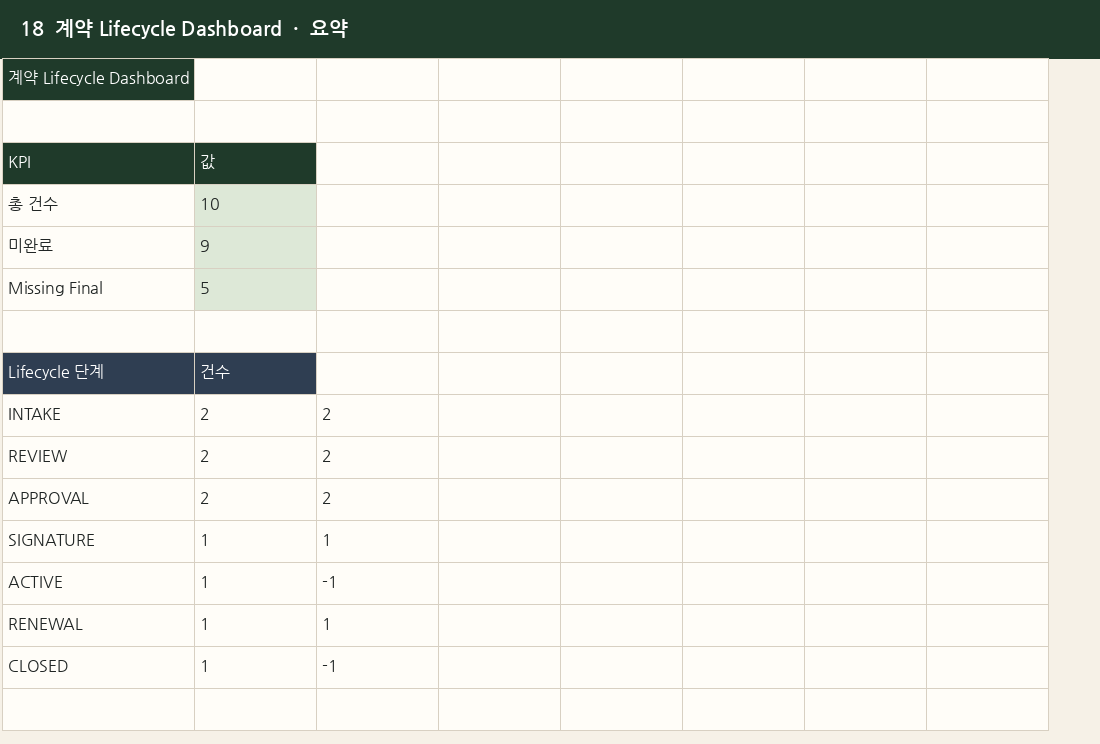This screenshot has height=744, width=1100.
Task: Click the 'CLOSED' stage cell
Action: (x=98, y=668)
